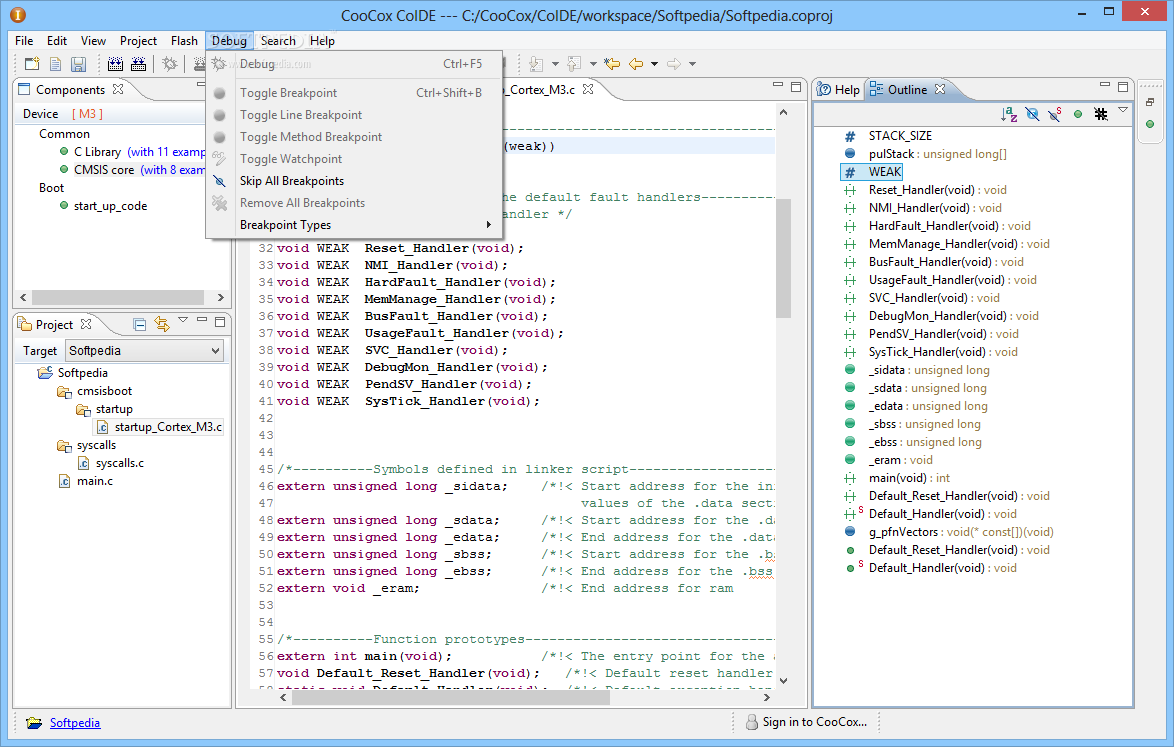Jump to last edit location icon
This screenshot has height=747, width=1174.
coord(612,64)
